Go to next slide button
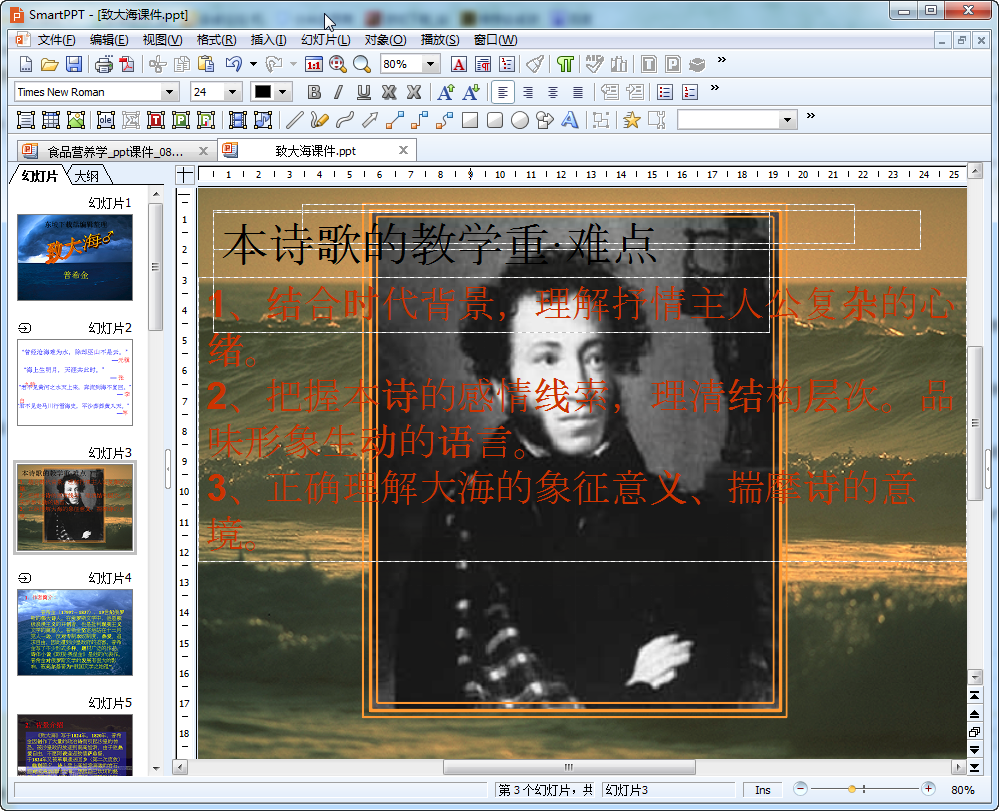The height and width of the screenshot is (811, 999). 975,749
